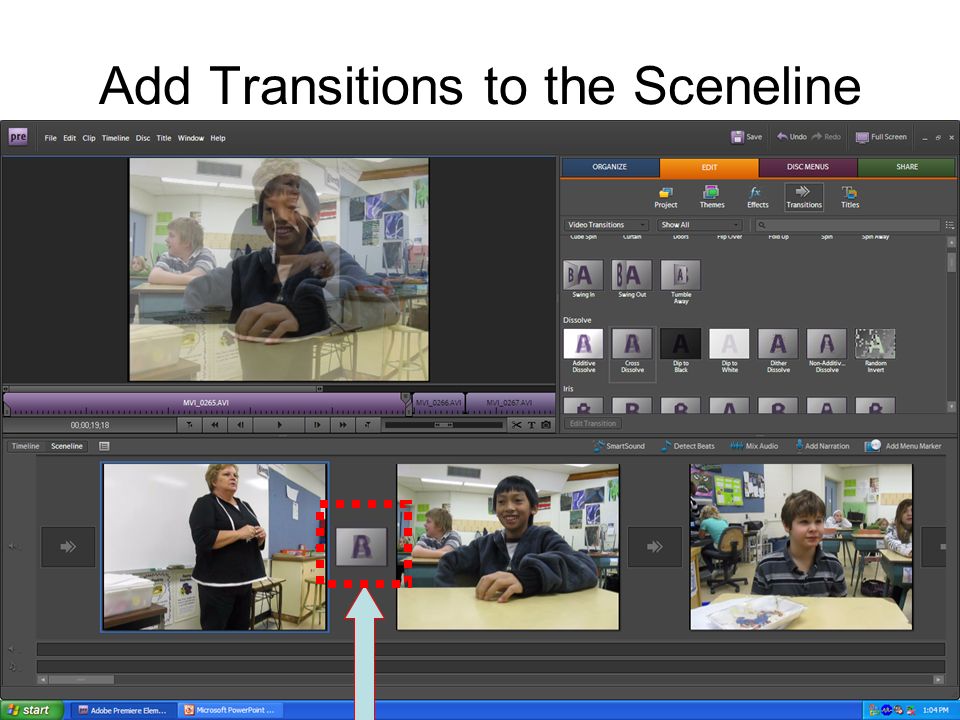
Task: Click the Mix Audio button
Action: 754,446
